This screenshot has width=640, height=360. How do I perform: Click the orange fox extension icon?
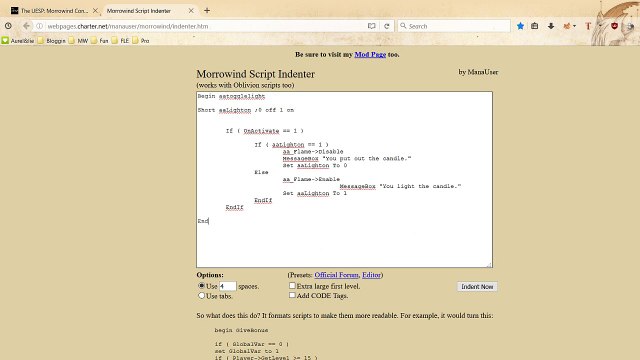coord(567,26)
